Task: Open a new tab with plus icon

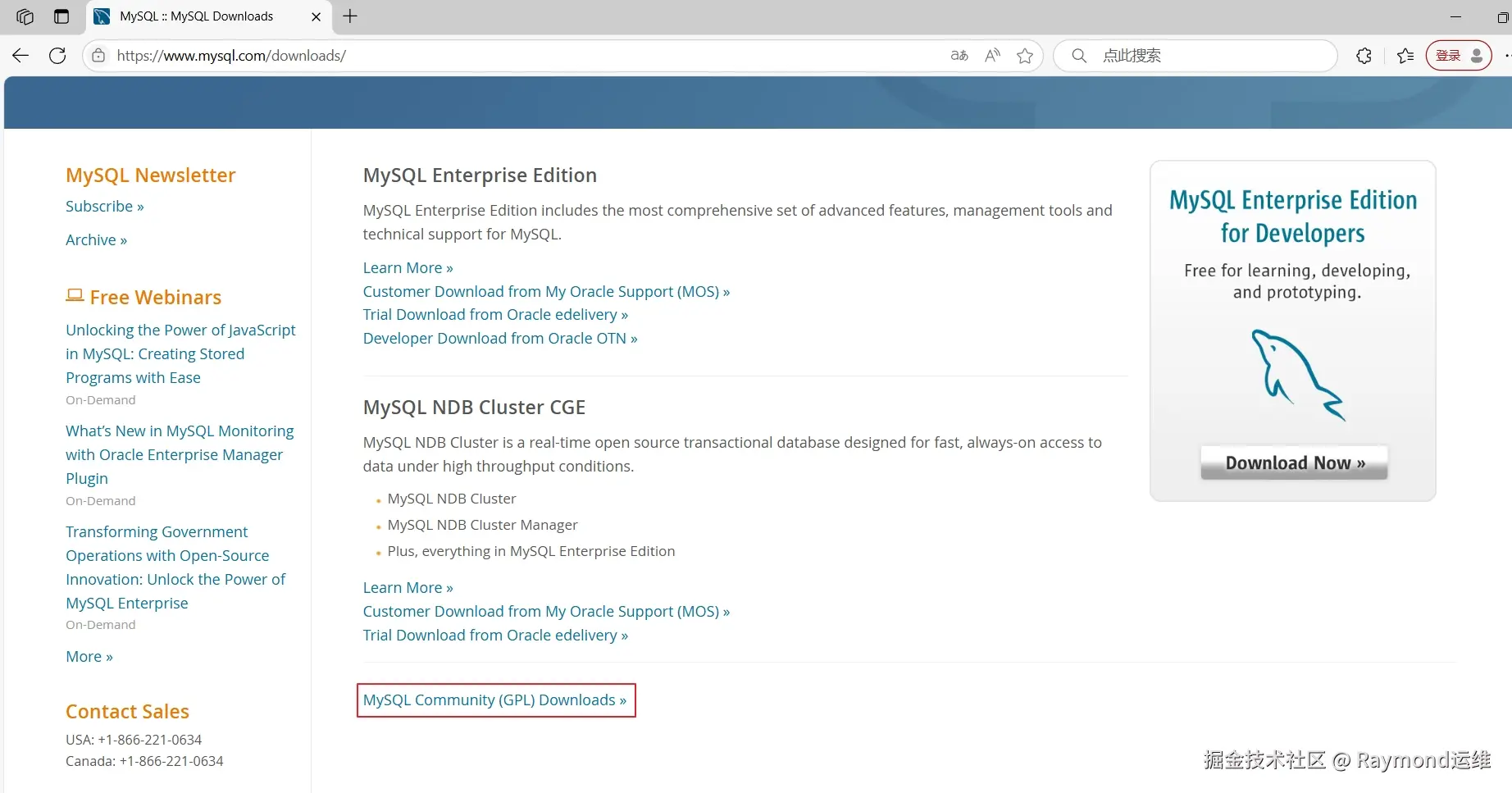Action: tap(350, 16)
